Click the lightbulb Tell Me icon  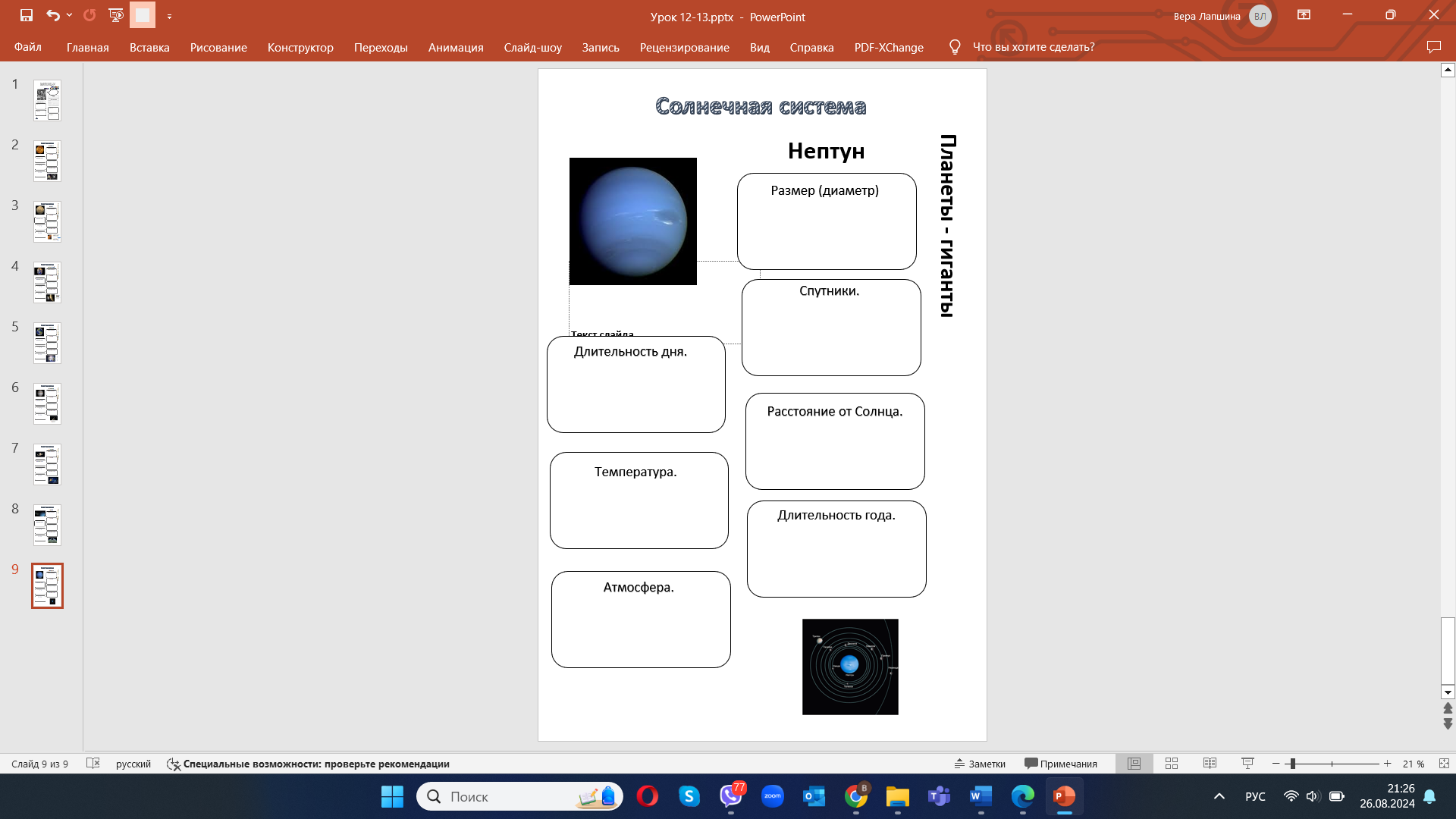[955, 47]
